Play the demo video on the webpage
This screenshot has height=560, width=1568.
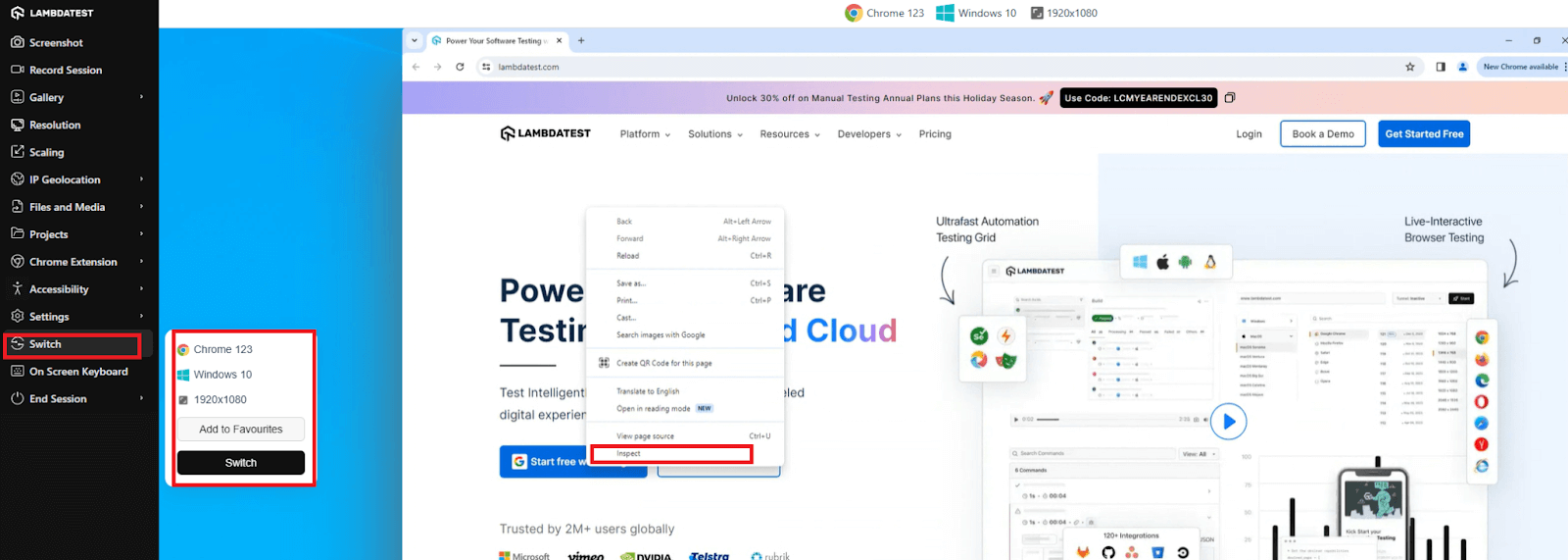tap(1228, 422)
